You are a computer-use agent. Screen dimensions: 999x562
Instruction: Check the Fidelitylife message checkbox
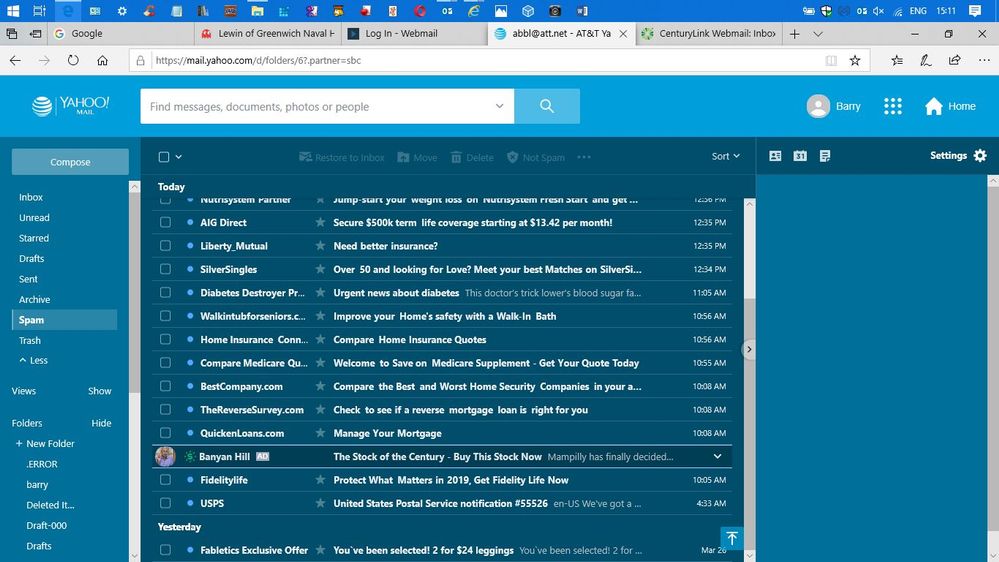click(x=165, y=480)
